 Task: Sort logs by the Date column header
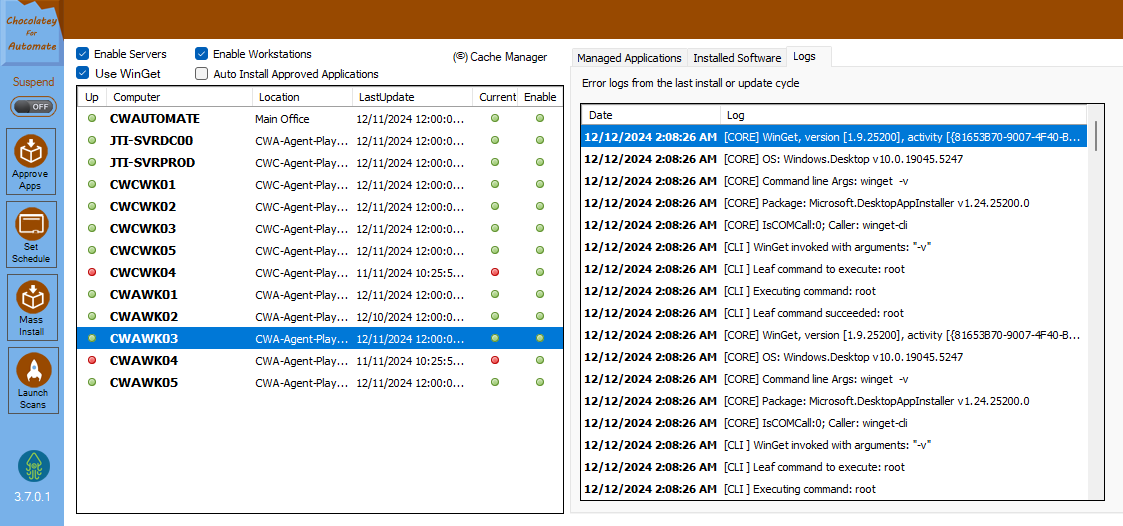651,115
